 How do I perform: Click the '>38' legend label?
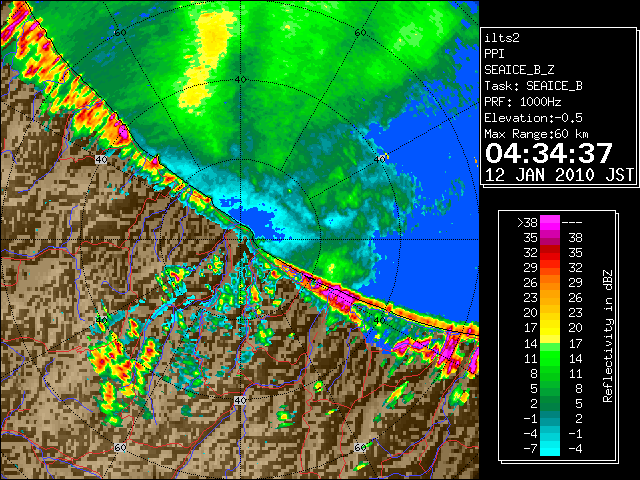click(x=527, y=223)
